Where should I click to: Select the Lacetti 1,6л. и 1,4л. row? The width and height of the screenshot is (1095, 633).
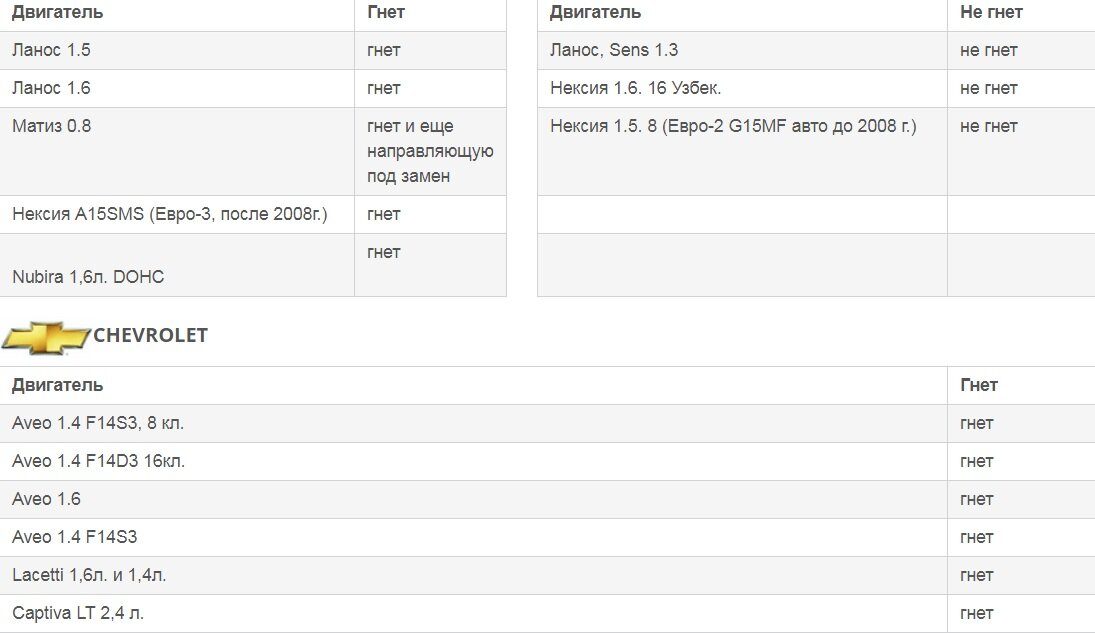click(x=548, y=575)
